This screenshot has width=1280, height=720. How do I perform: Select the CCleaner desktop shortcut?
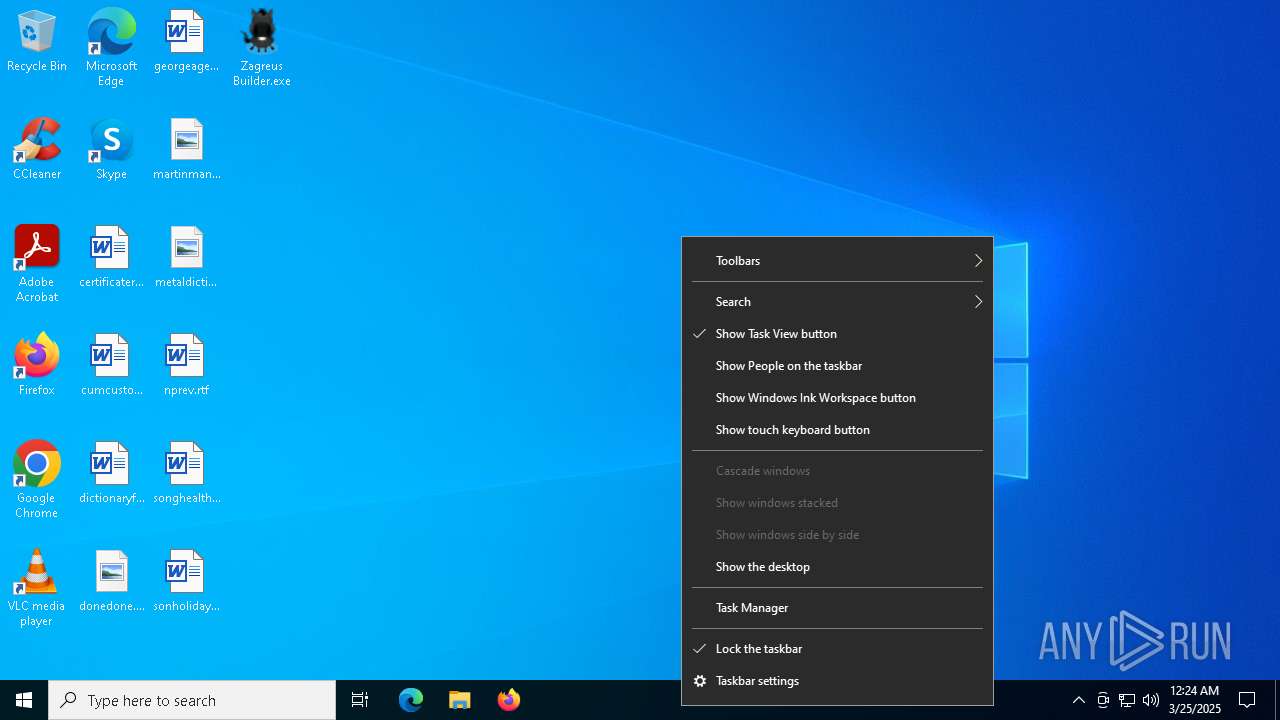pyautogui.click(x=37, y=150)
